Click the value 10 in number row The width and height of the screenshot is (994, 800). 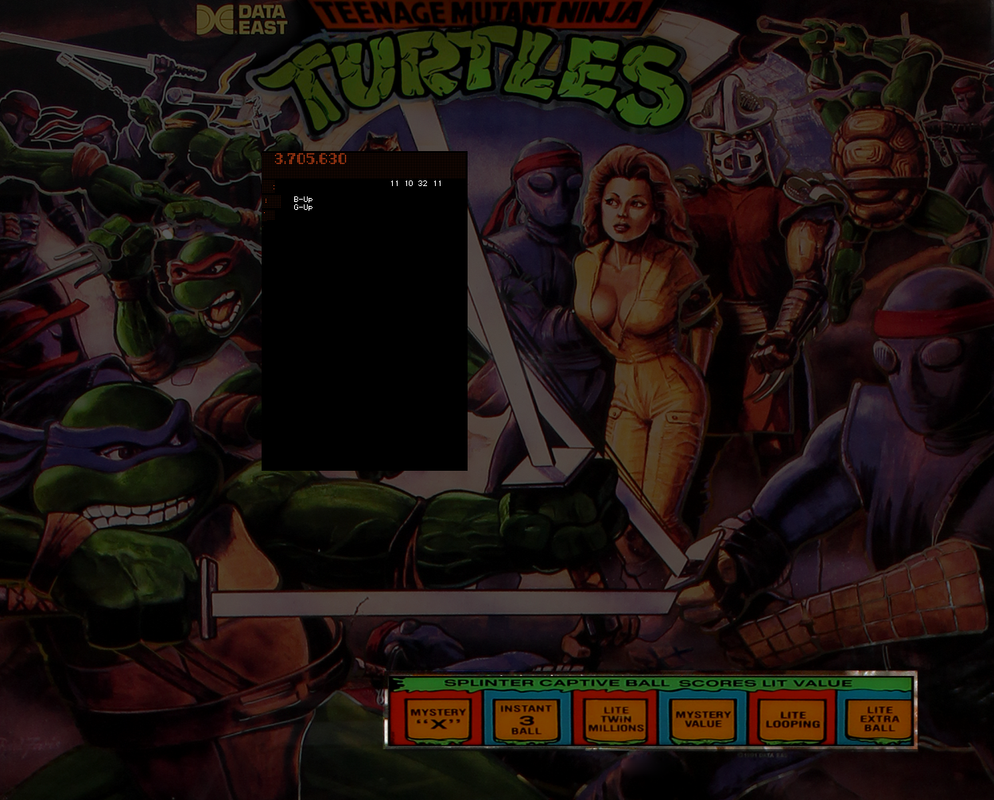[408, 183]
